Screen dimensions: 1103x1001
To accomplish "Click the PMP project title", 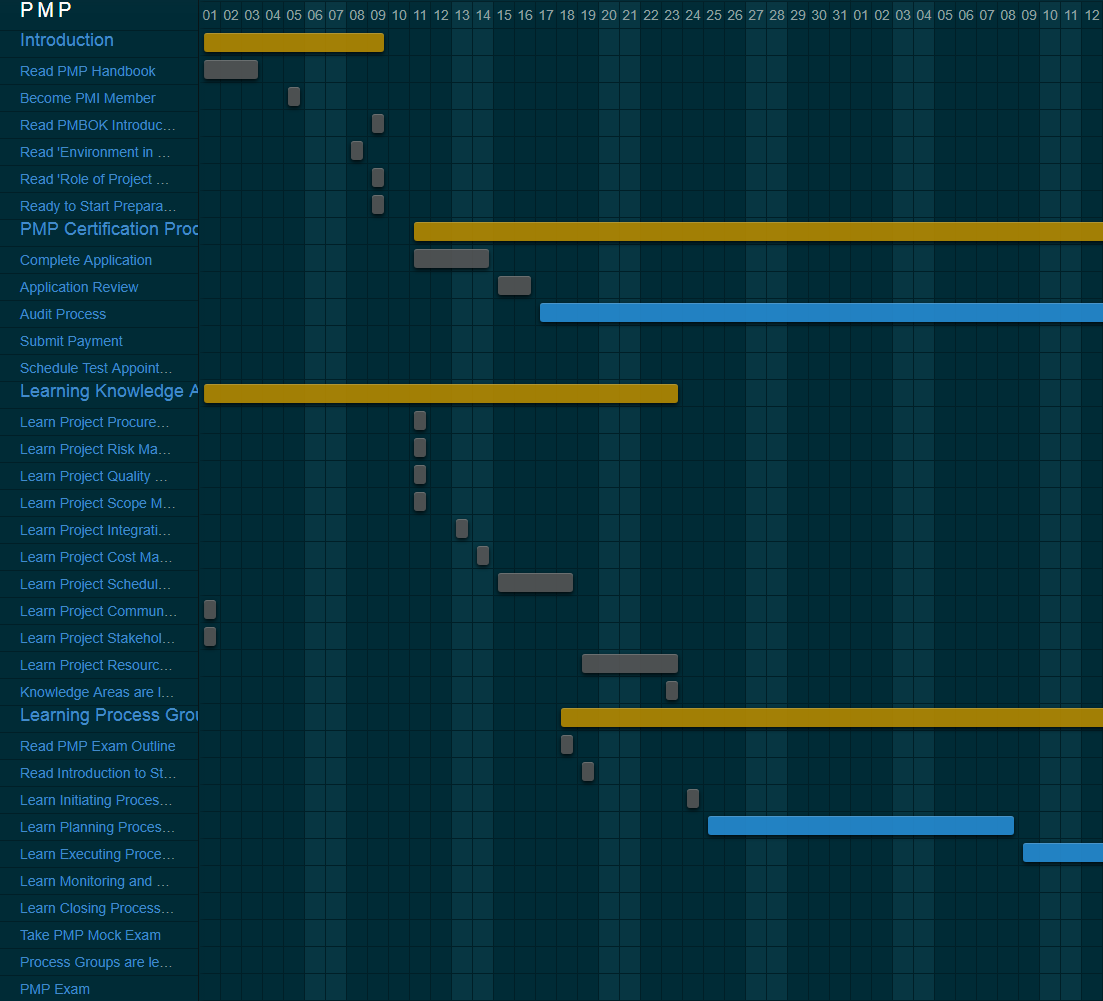I will click(x=46, y=11).
